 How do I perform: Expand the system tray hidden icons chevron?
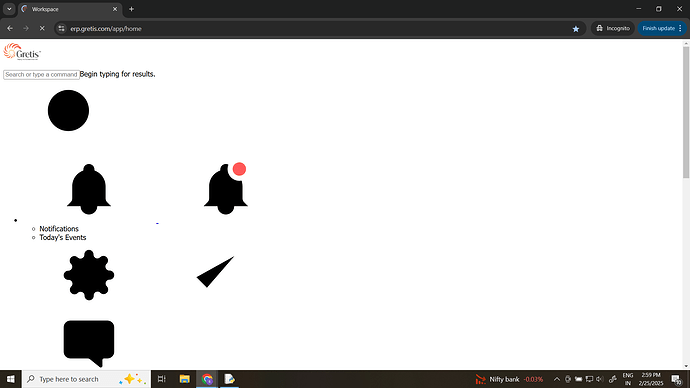[x=557, y=379]
